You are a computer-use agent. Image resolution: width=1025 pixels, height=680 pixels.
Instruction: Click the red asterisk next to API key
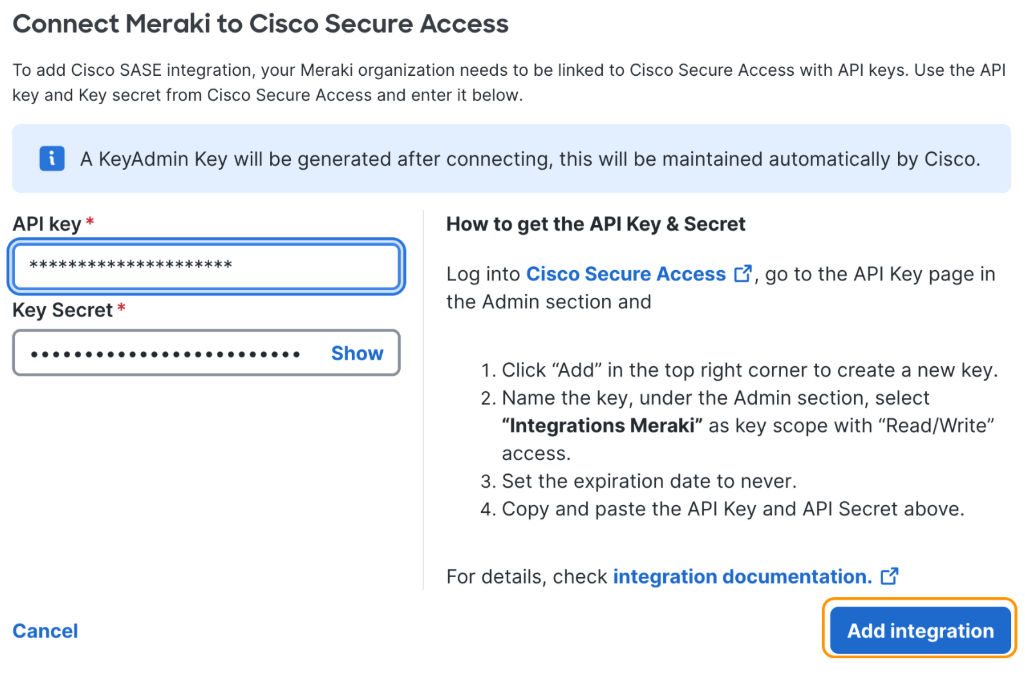[x=90, y=223]
